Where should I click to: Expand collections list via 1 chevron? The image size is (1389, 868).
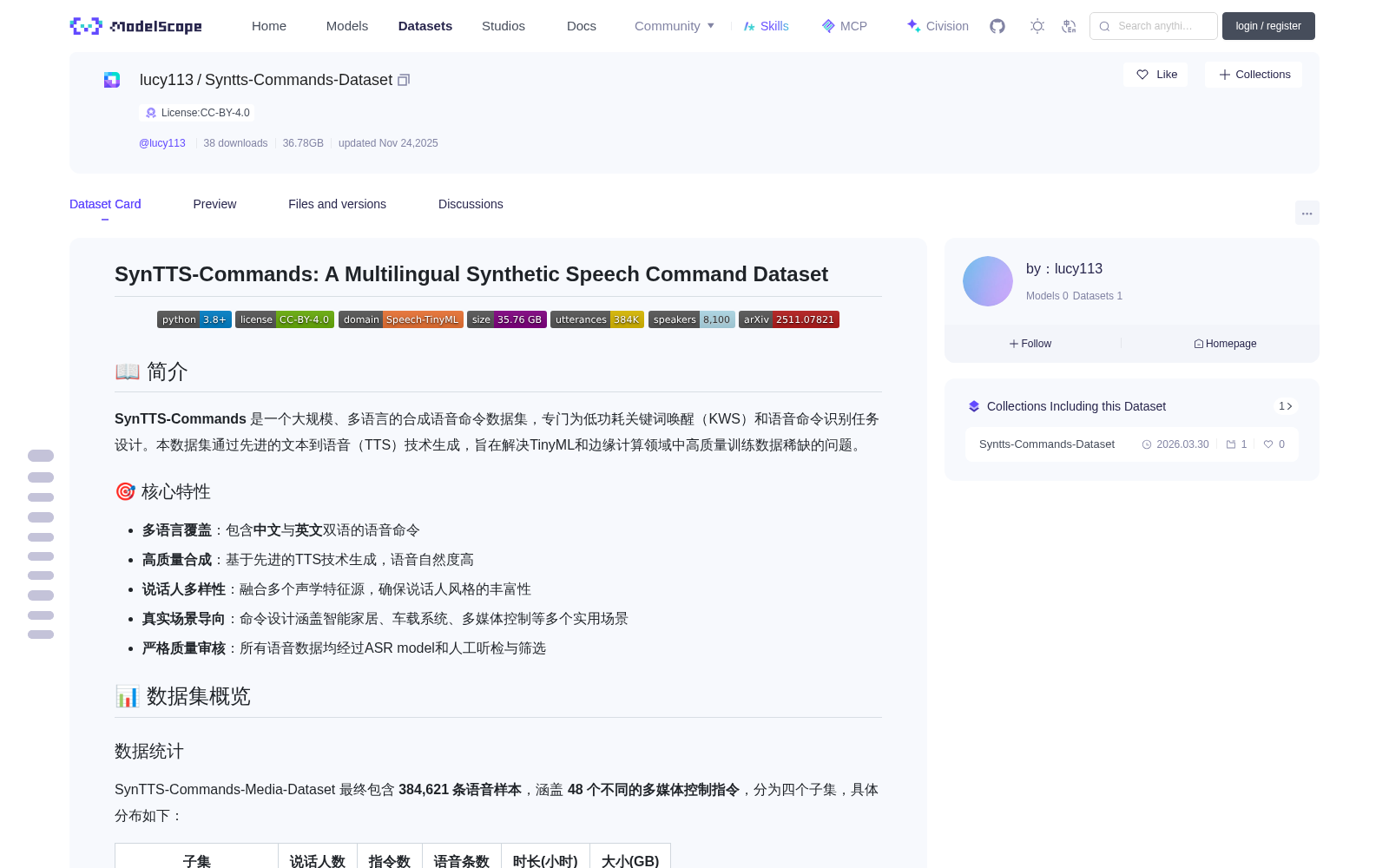(1286, 406)
